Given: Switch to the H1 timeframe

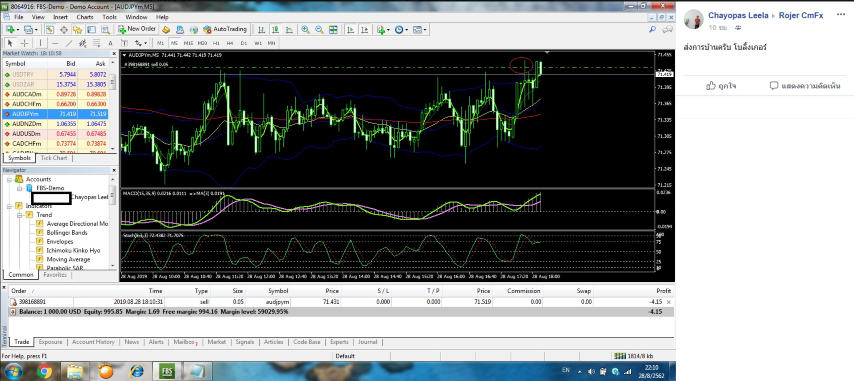Looking at the screenshot, I should click(216, 43).
